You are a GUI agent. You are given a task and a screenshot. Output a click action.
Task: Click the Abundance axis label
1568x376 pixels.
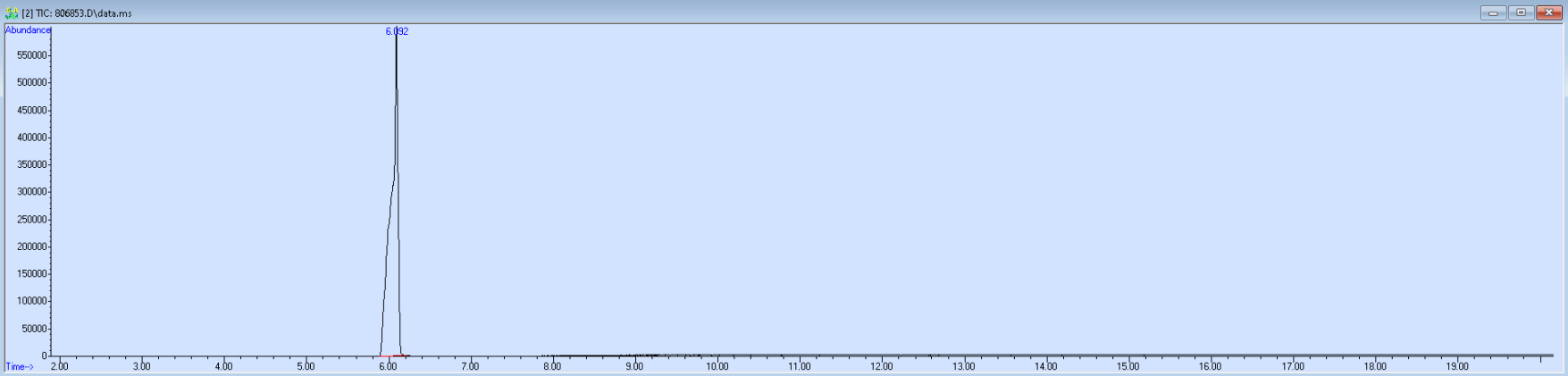click(x=28, y=30)
